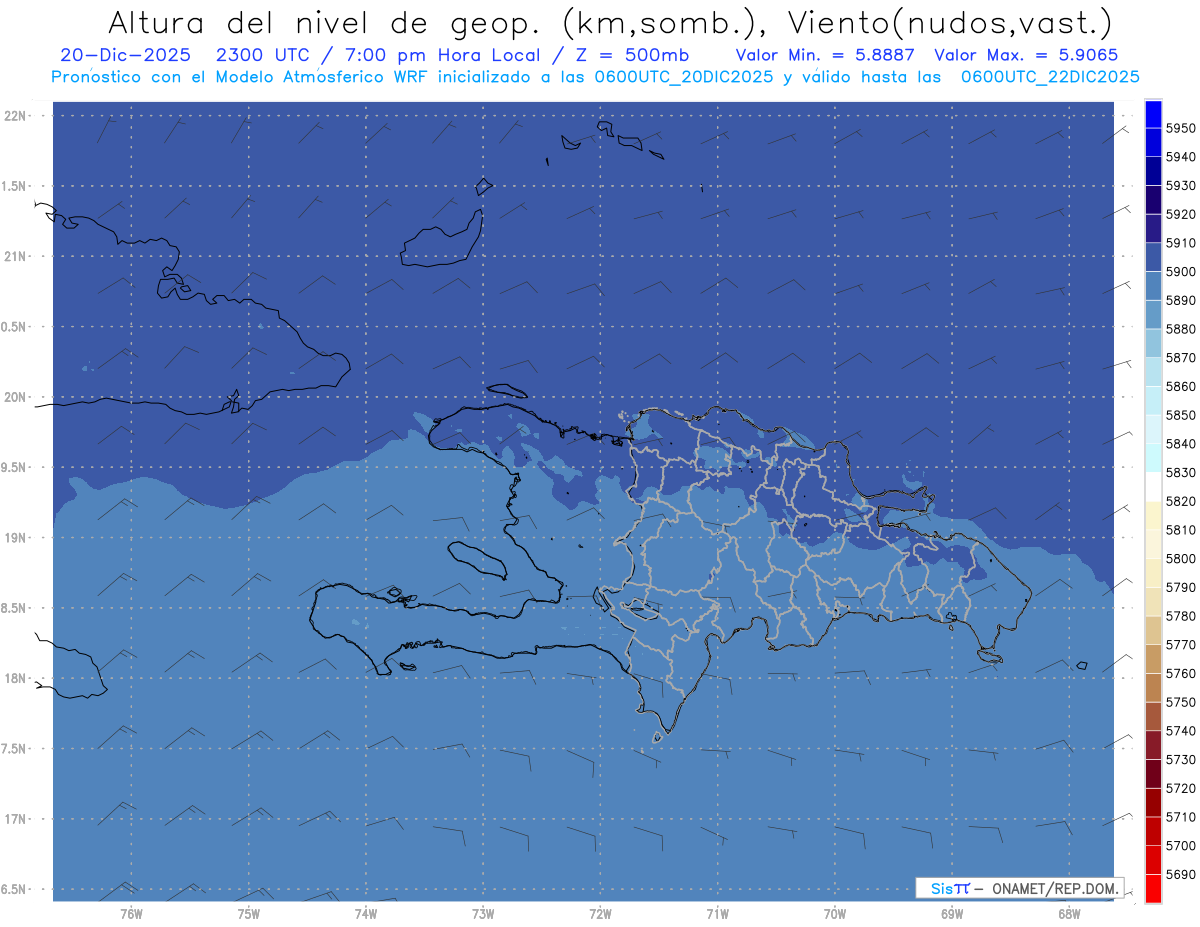Click the blue 'Sis' logo text

[x=941, y=888]
